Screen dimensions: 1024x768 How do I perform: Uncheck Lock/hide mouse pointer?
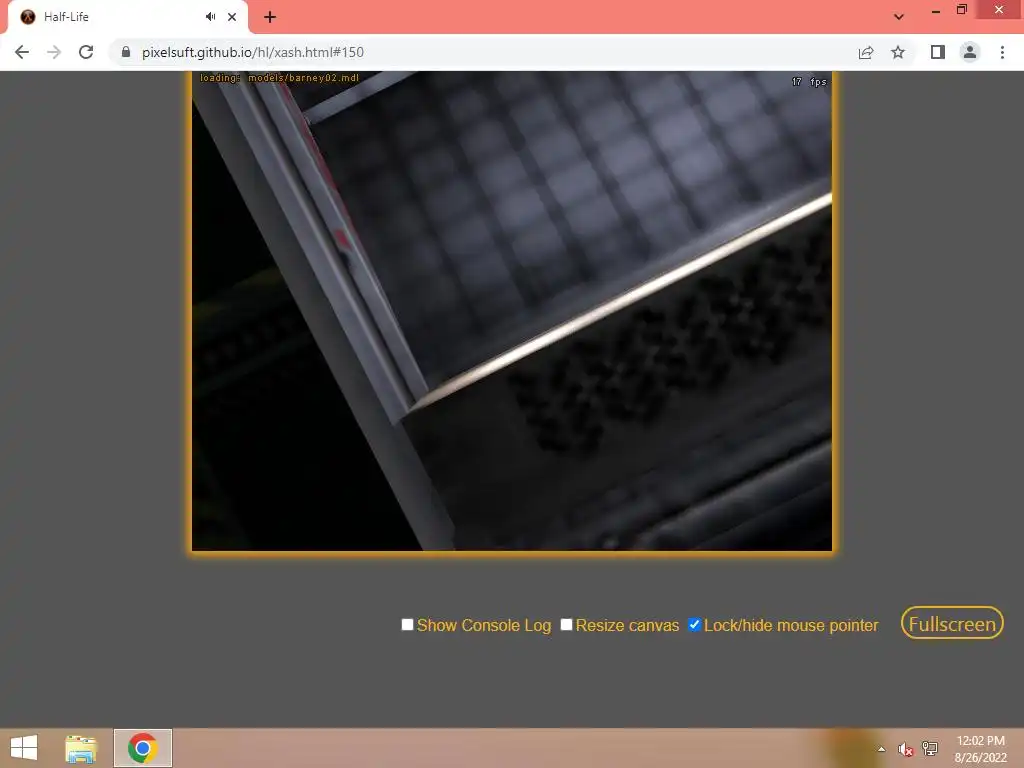coord(694,625)
